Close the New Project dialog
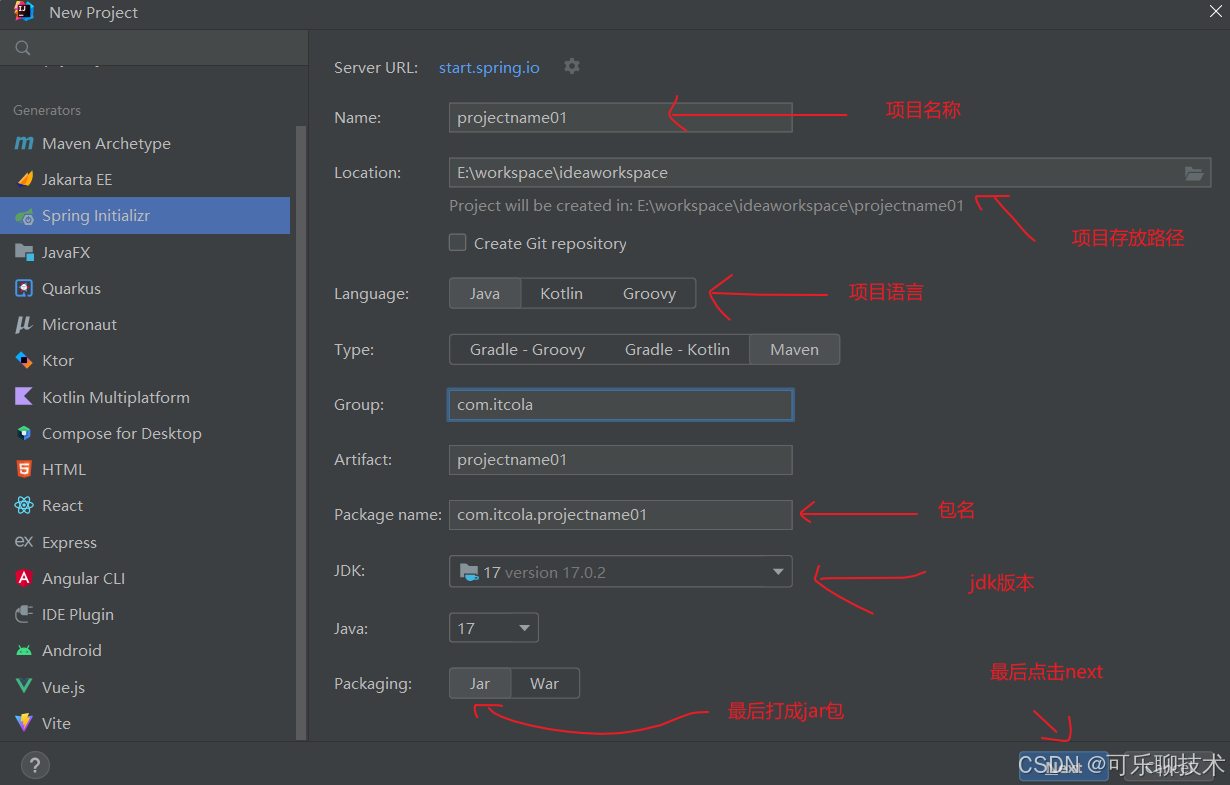Screen dimensions: 1230x785 1214,10
